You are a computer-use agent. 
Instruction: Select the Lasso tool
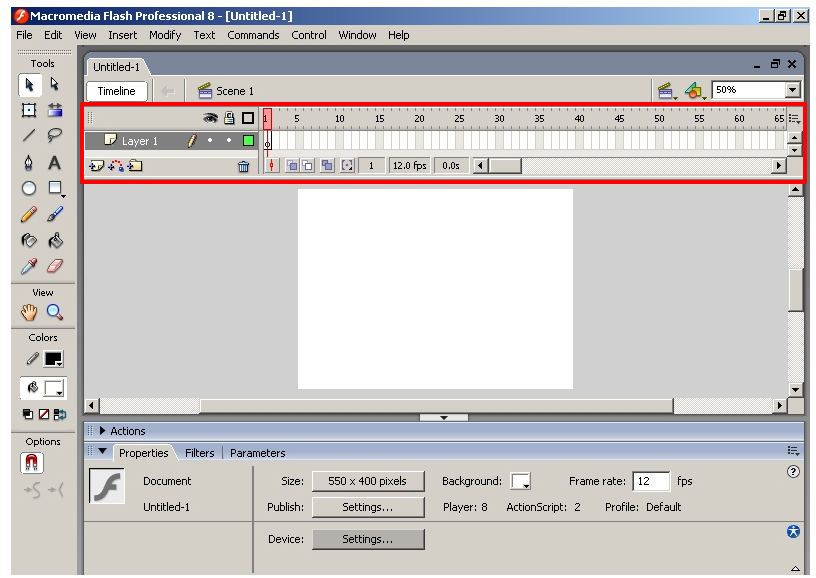tap(55, 136)
